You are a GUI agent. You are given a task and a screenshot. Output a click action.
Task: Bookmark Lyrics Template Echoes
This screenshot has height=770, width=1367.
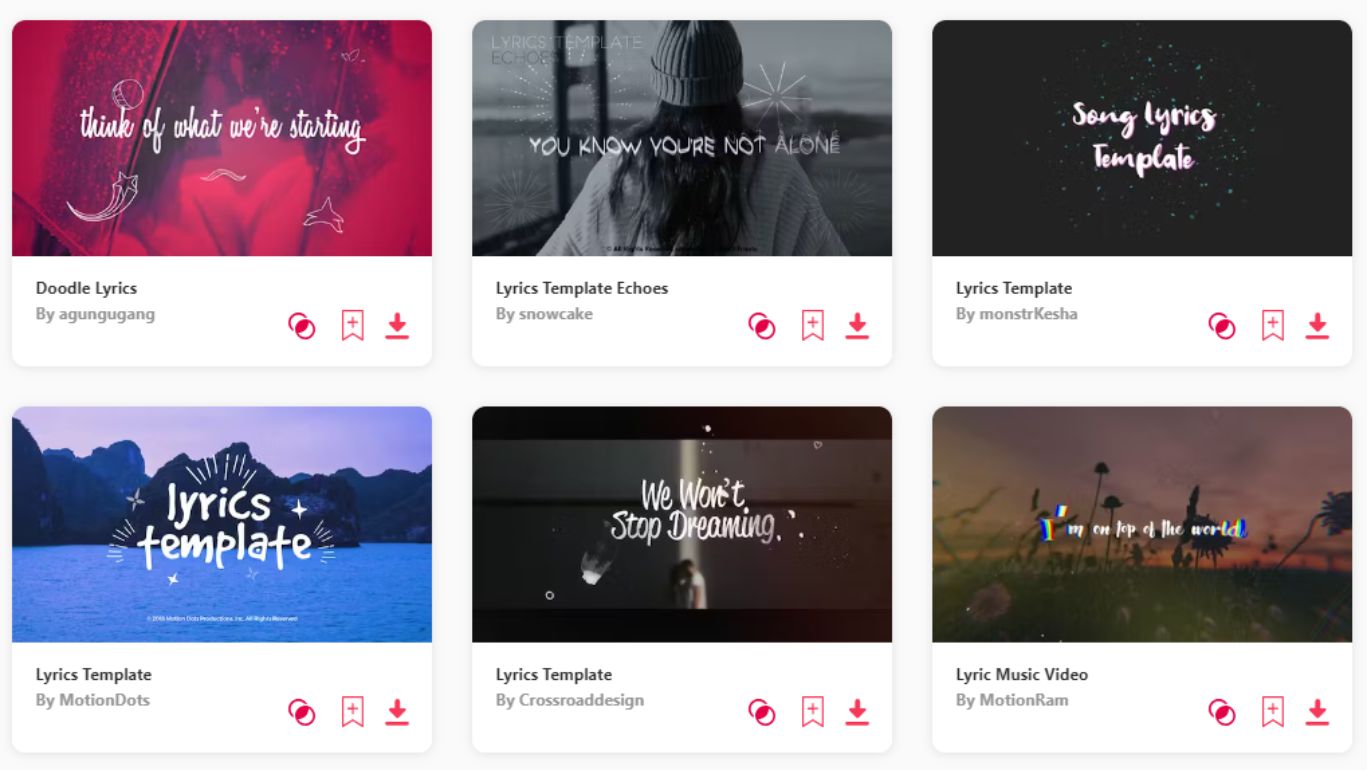pos(812,326)
